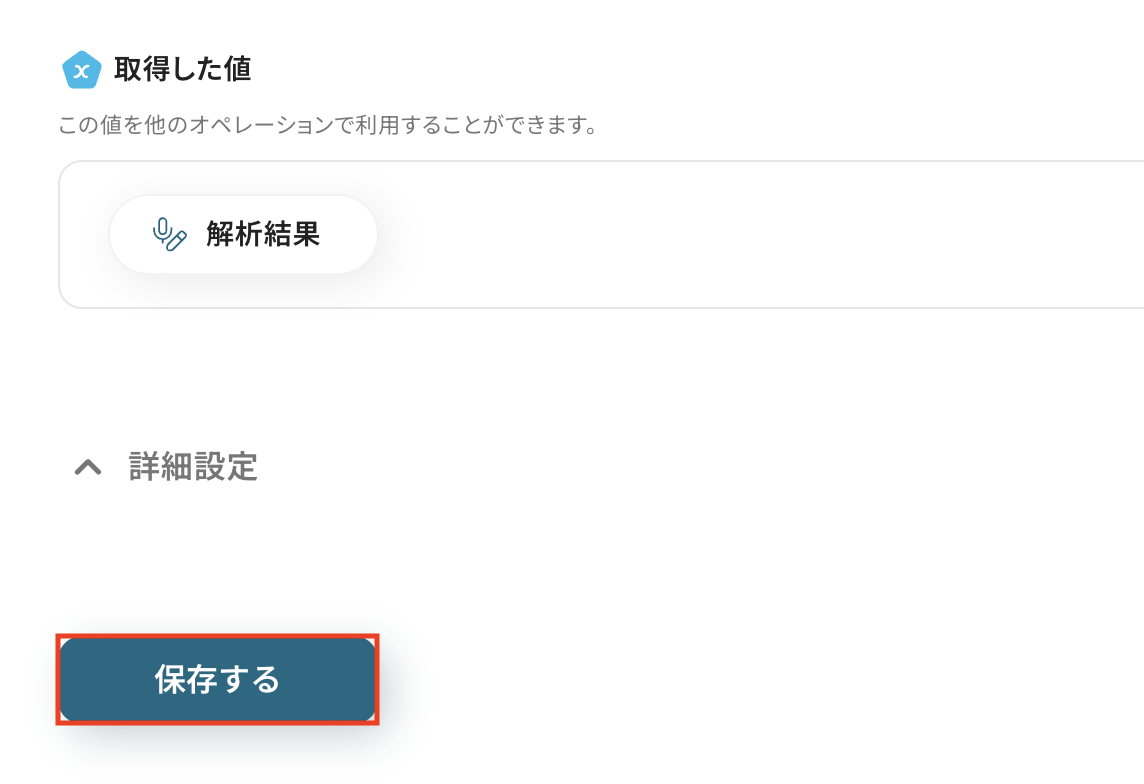
Task: Toggle the advanced settings disclosure arrow
Action: click(x=87, y=467)
